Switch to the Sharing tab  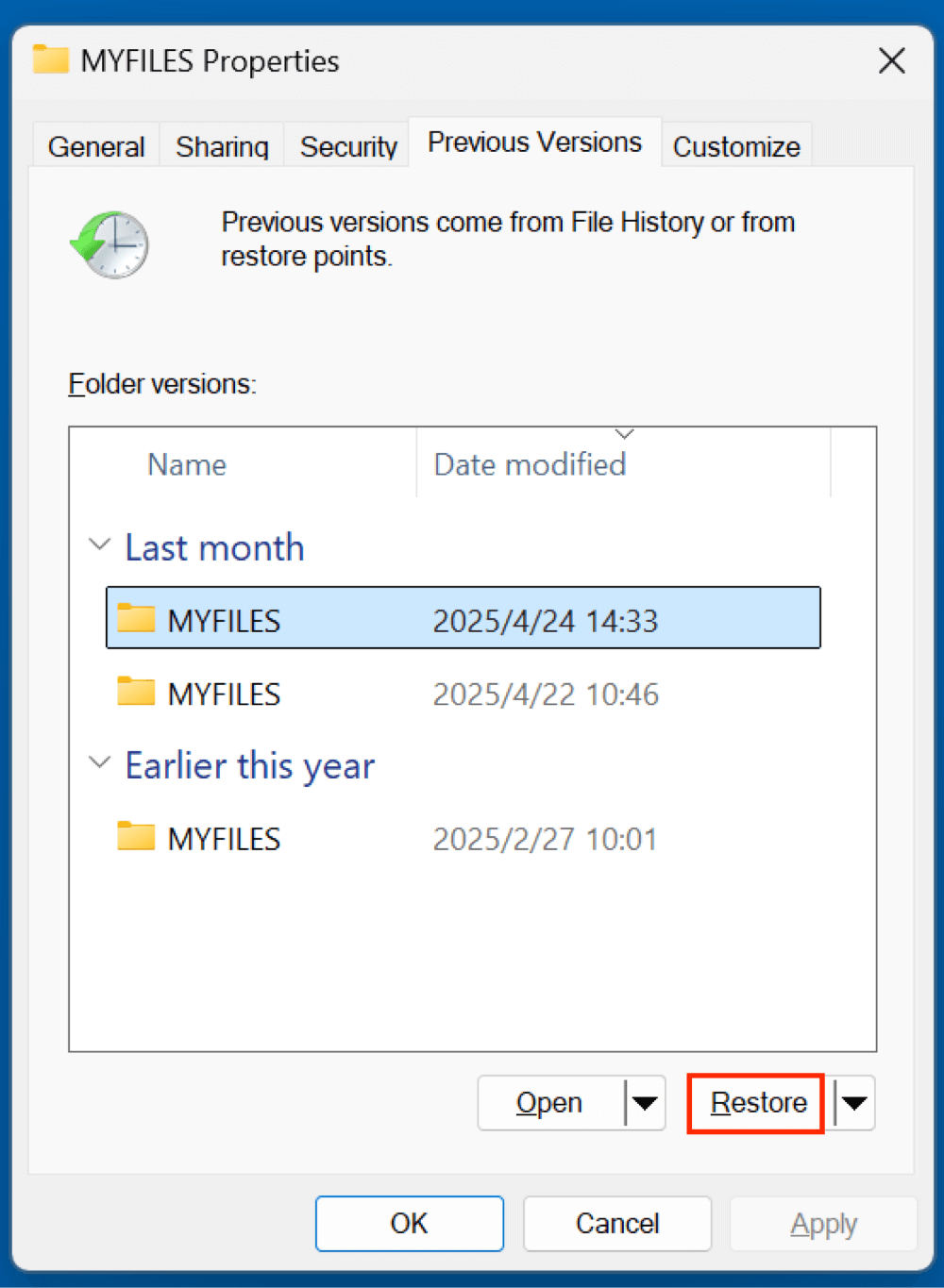[221, 145]
